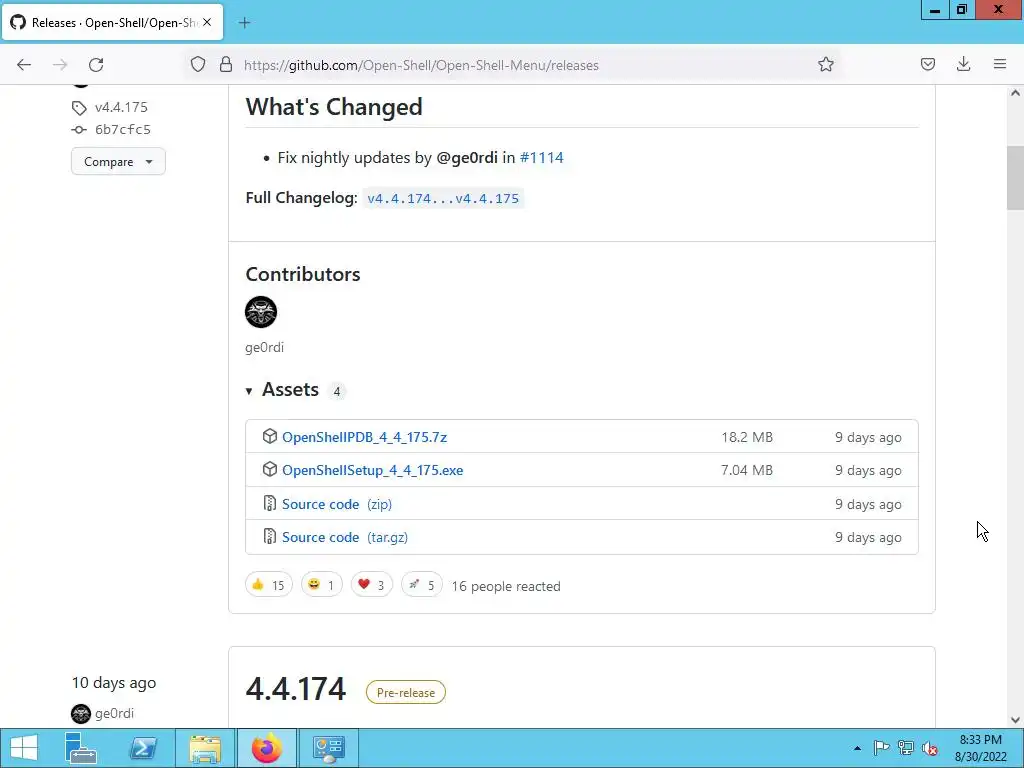
Task: Click the muted volume tray icon
Action: coord(930,748)
